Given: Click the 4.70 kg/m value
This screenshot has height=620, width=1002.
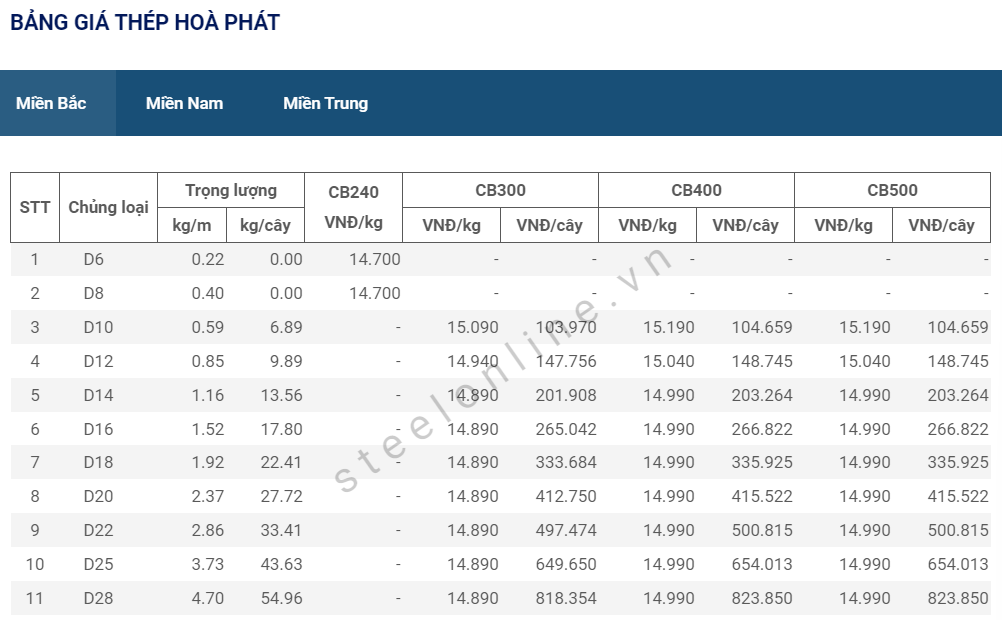Looking at the screenshot, I should [x=208, y=598].
